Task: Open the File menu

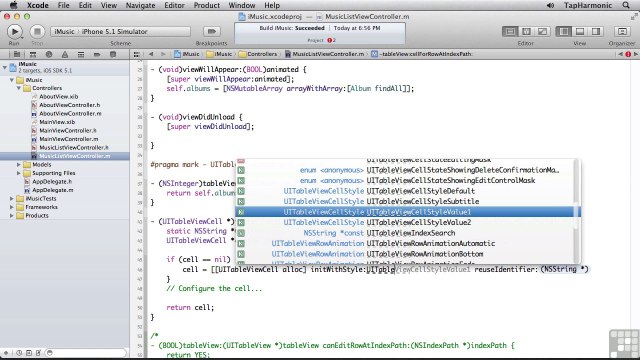Action: (x=63, y=5)
